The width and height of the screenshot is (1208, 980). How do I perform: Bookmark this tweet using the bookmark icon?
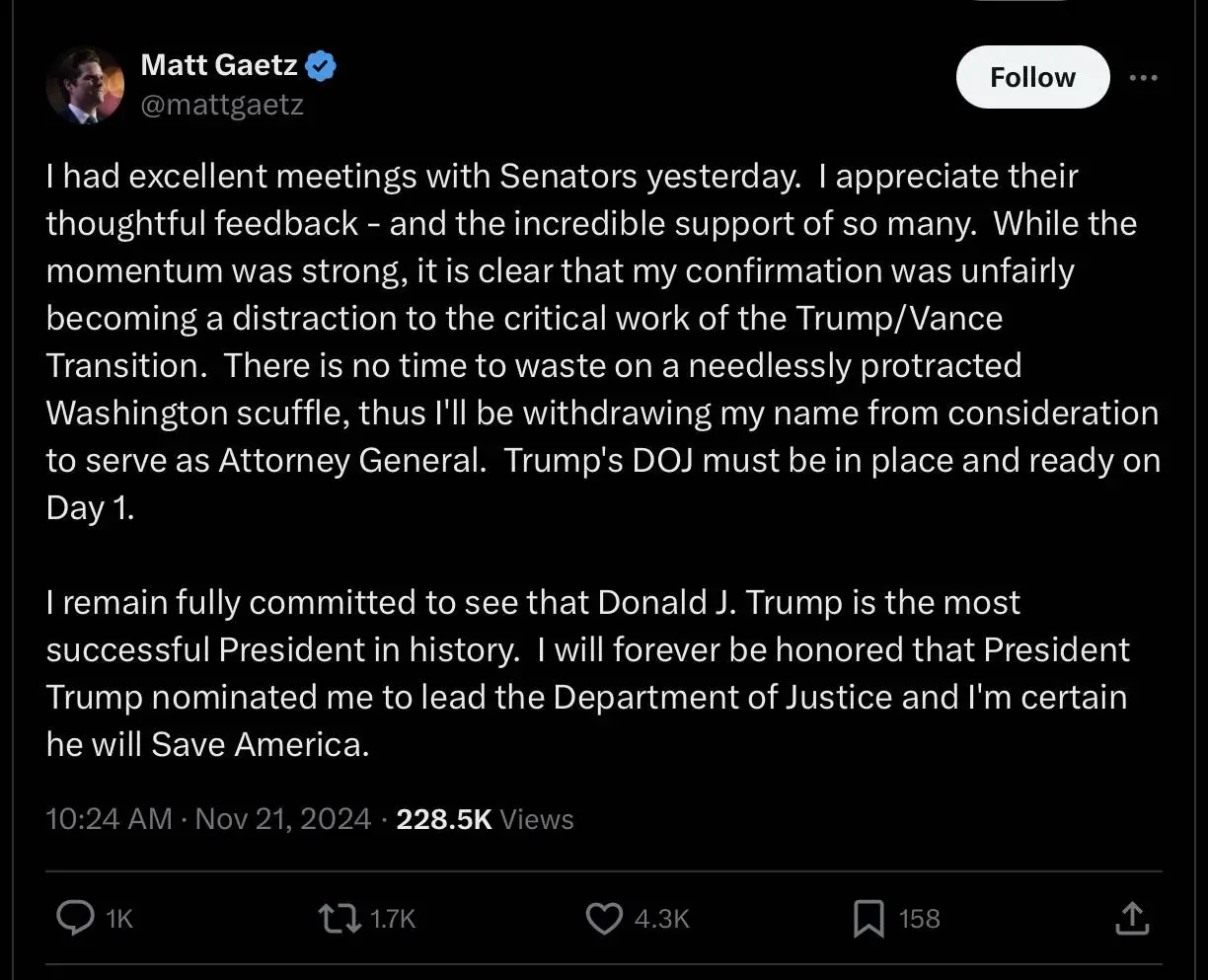tap(868, 919)
